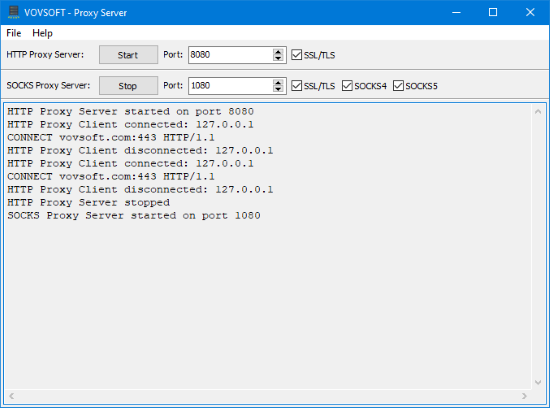Close the Proxy Server window
The width and height of the screenshot is (550, 408).
pos(530,12)
